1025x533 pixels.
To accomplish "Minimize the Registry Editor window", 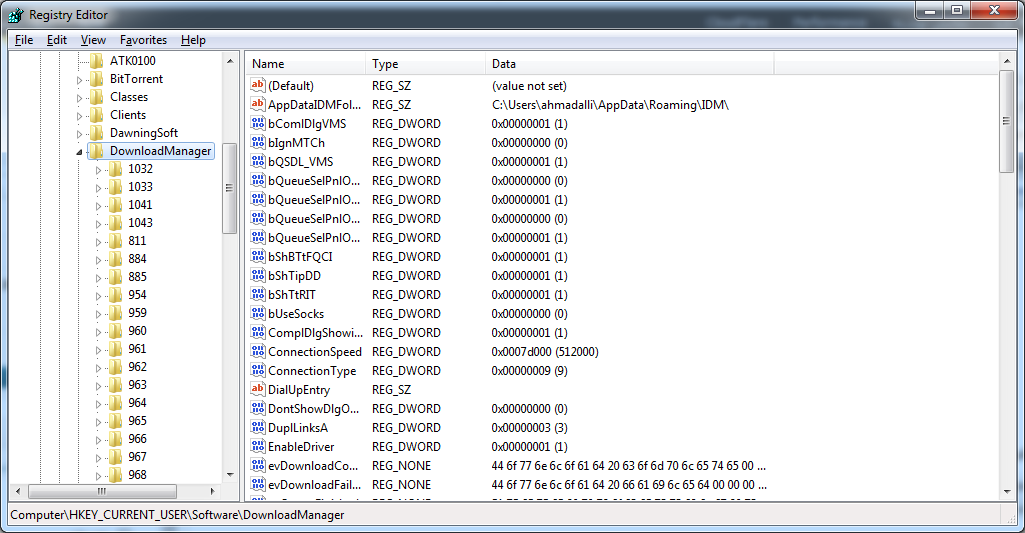I will coord(929,10).
